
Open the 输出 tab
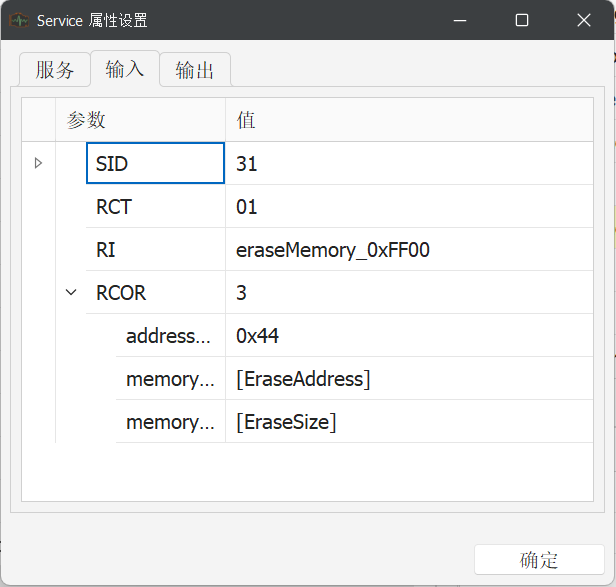195,70
